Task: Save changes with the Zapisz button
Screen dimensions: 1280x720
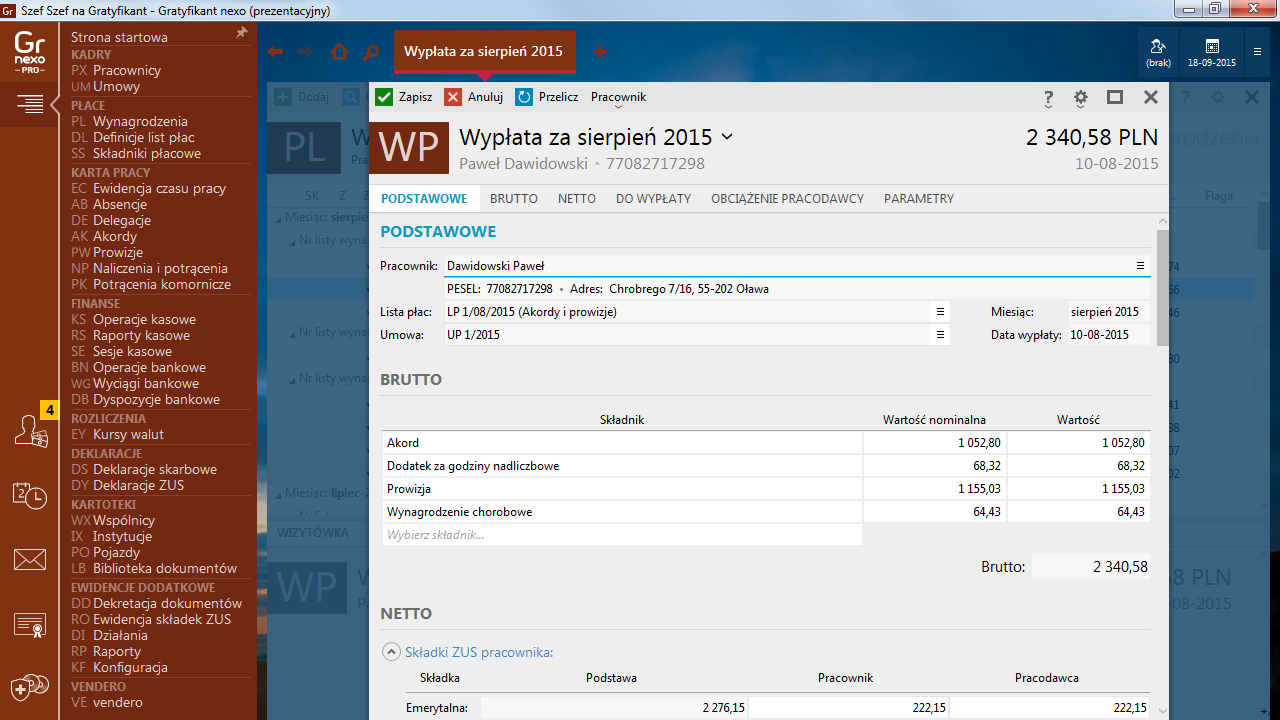Action: point(404,97)
